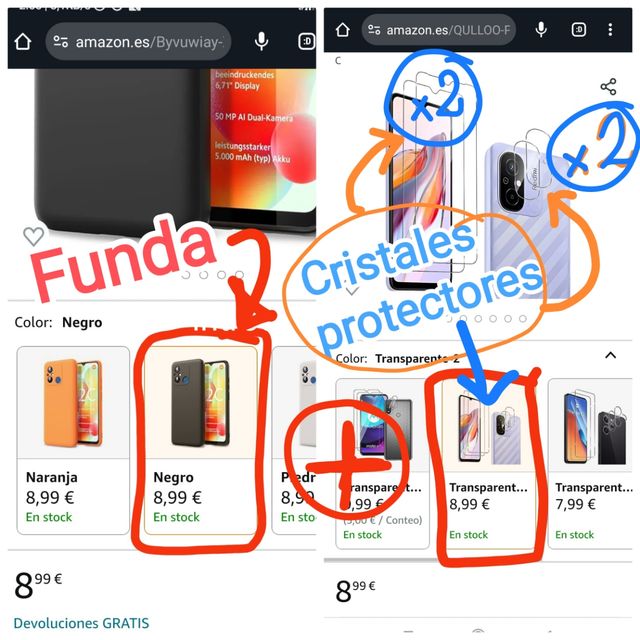Open the tab switcher in left browser

[307, 41]
